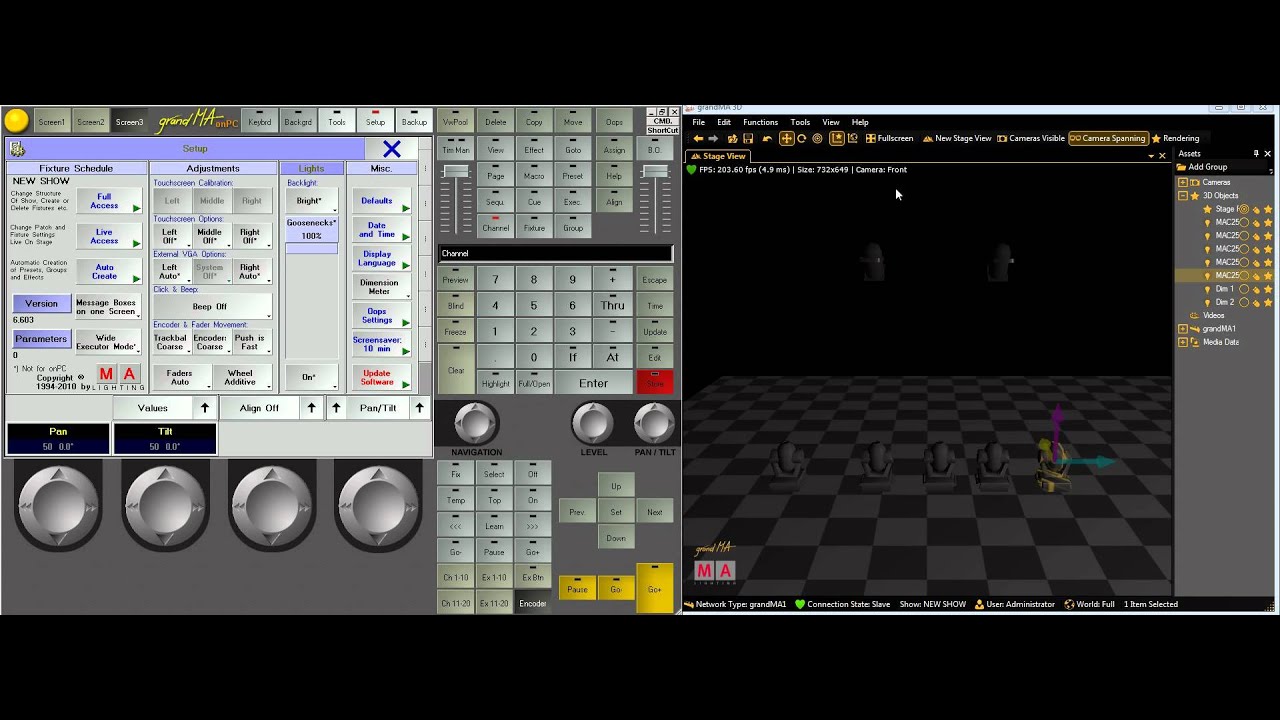Toggle Camera Spanning in 3D toolbar

[1108, 139]
